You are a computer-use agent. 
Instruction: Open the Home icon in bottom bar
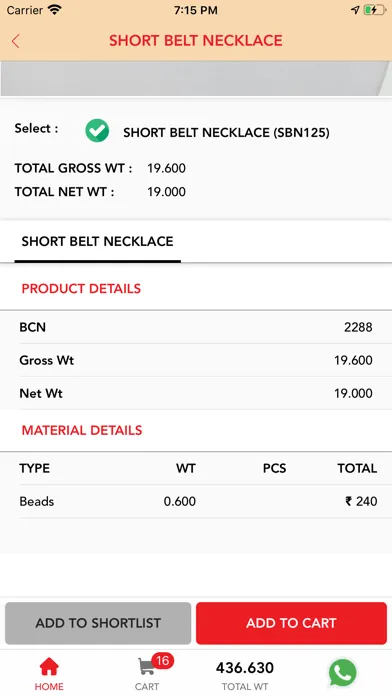(x=49, y=667)
